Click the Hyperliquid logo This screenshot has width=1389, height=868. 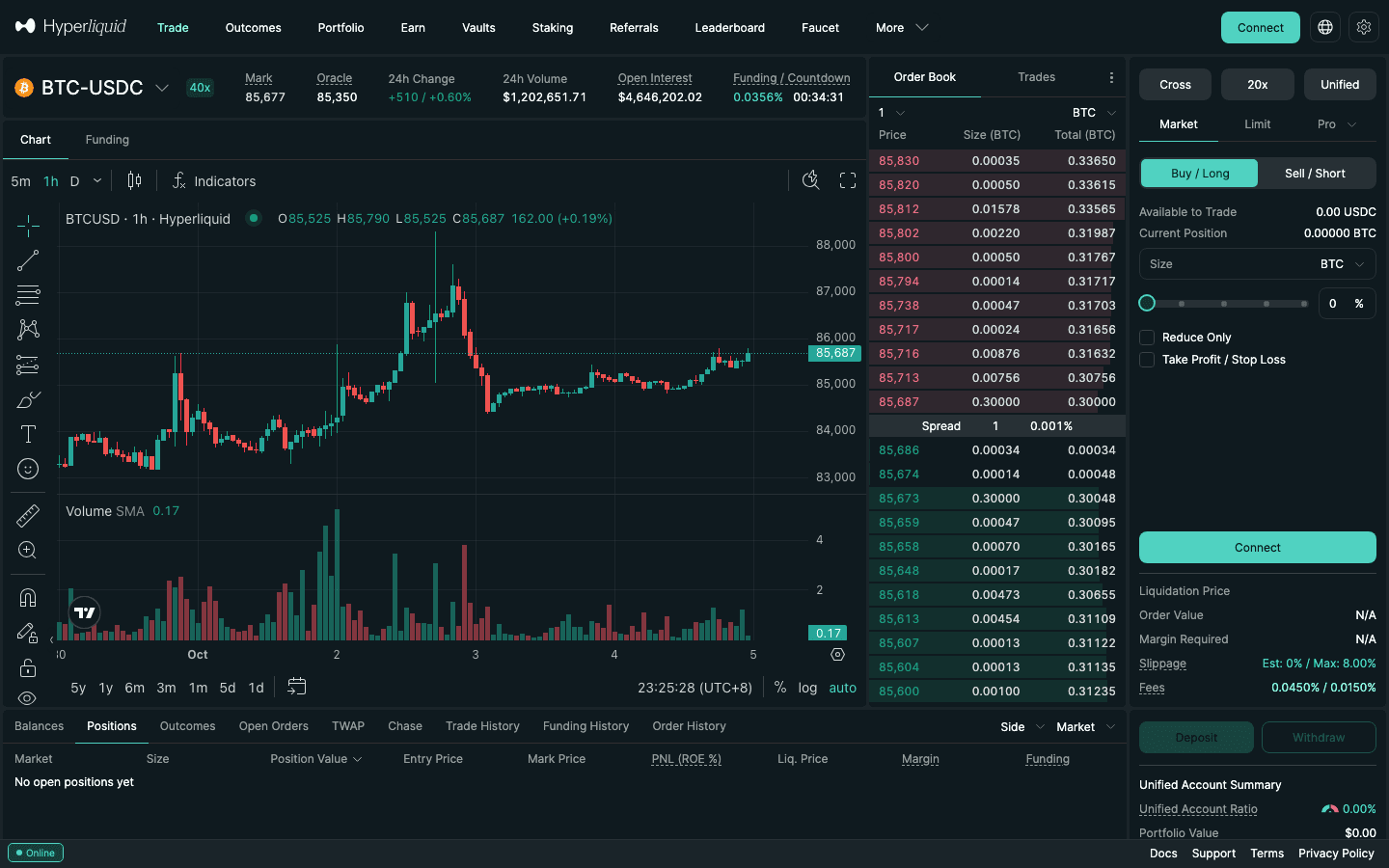click(70, 26)
